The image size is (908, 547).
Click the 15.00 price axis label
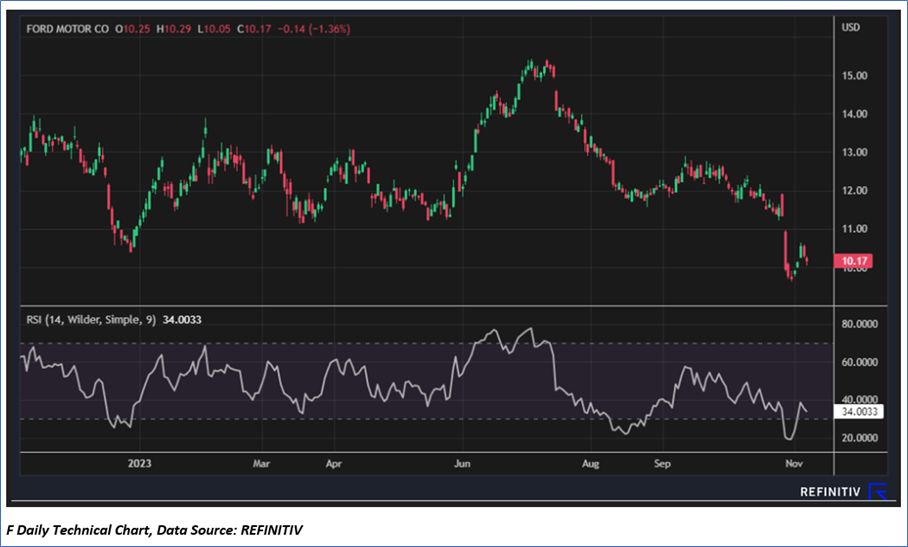(854, 76)
